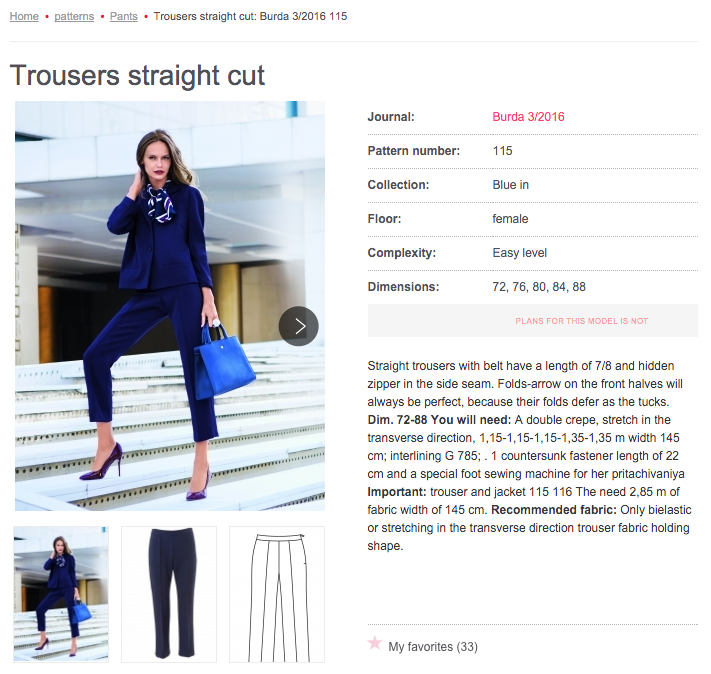Click the next image arrow on photo
This screenshot has width=711, height=674.
(x=298, y=326)
